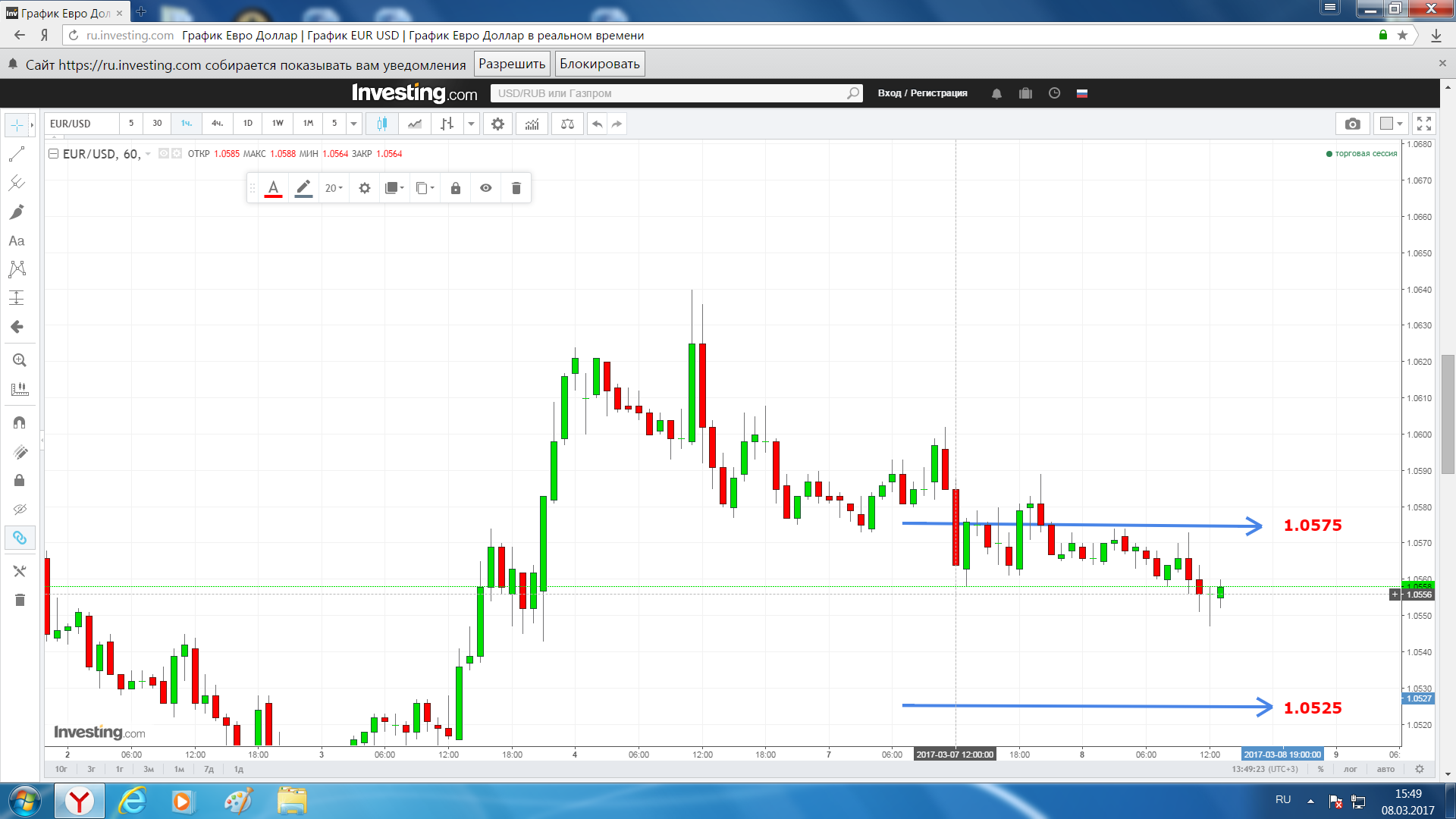This screenshot has width=1456, height=819.
Task: Collapse EUR/USD series legend
Action: tap(53, 154)
